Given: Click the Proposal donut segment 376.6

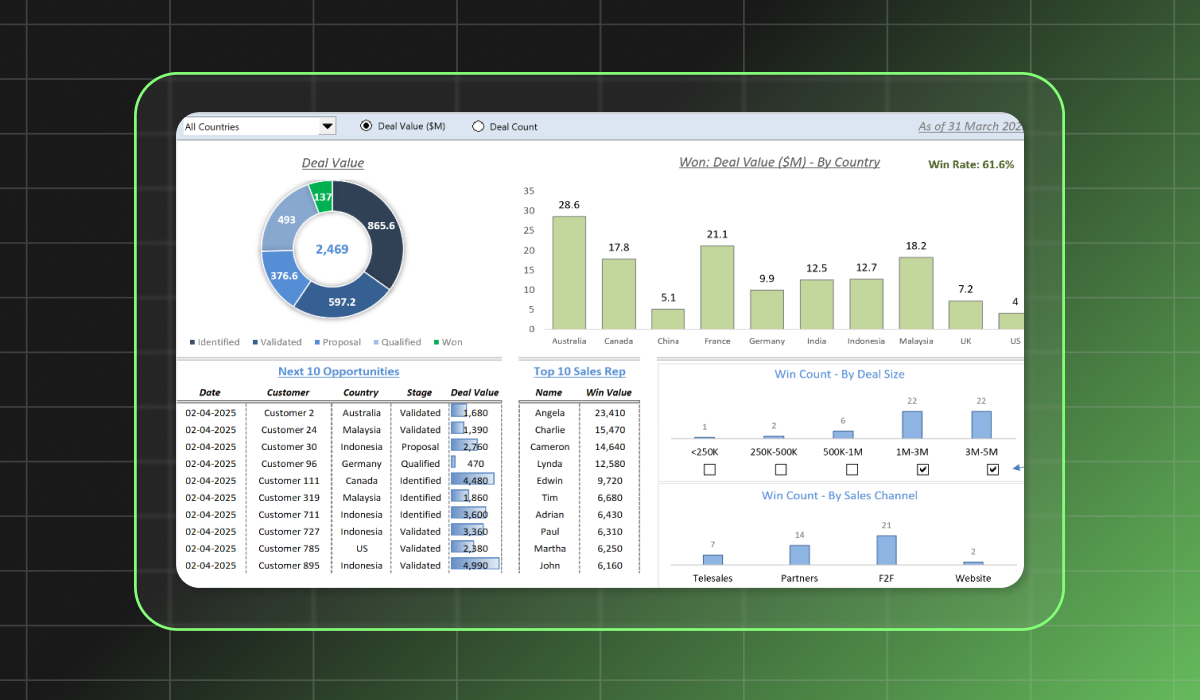Looking at the screenshot, I should [x=283, y=277].
